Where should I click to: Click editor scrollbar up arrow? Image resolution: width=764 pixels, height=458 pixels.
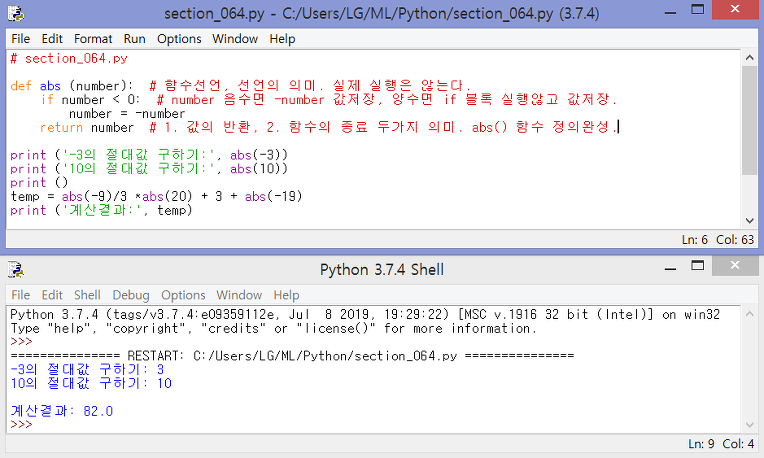[x=750, y=57]
